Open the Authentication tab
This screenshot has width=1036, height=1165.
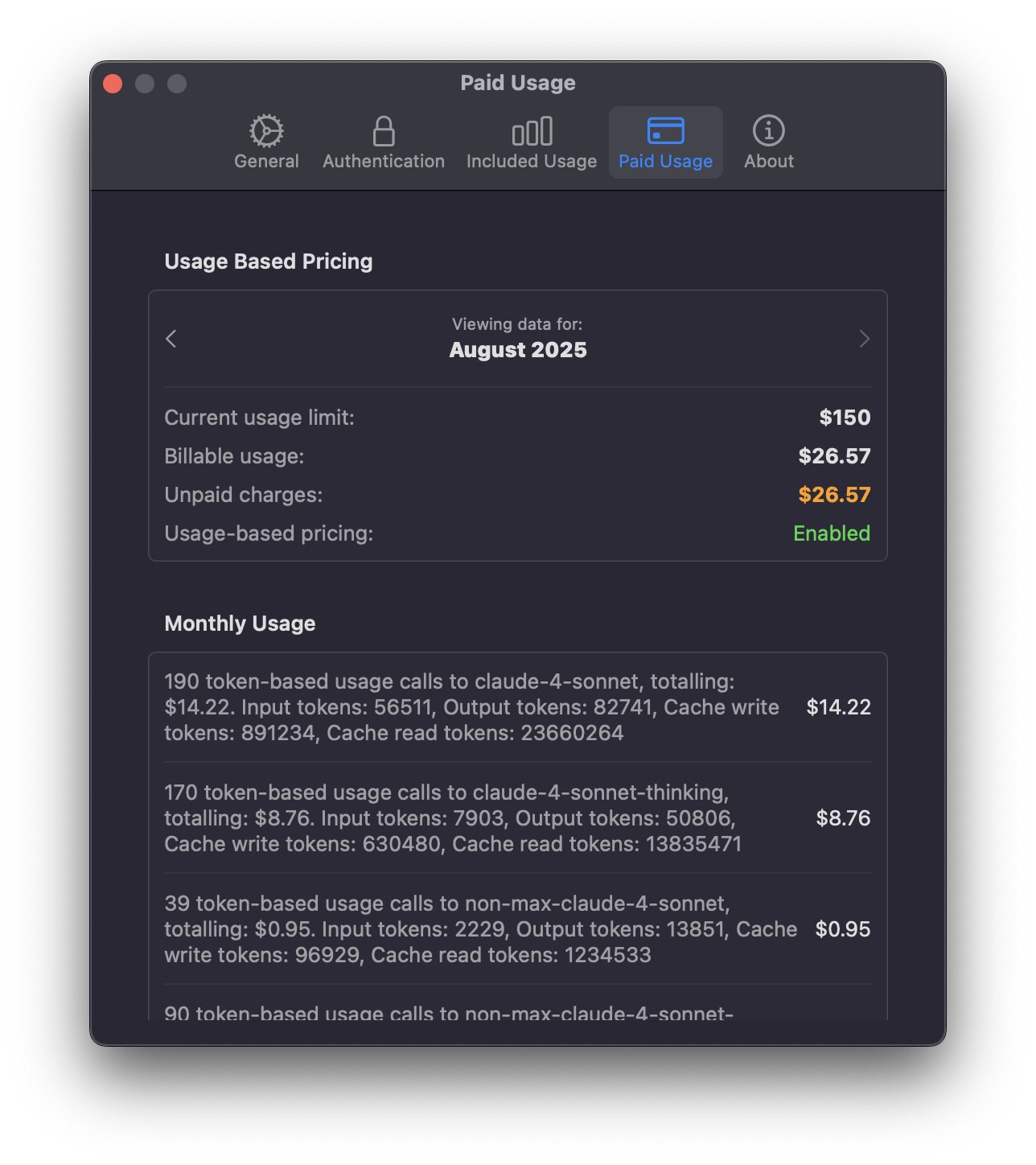tap(383, 142)
